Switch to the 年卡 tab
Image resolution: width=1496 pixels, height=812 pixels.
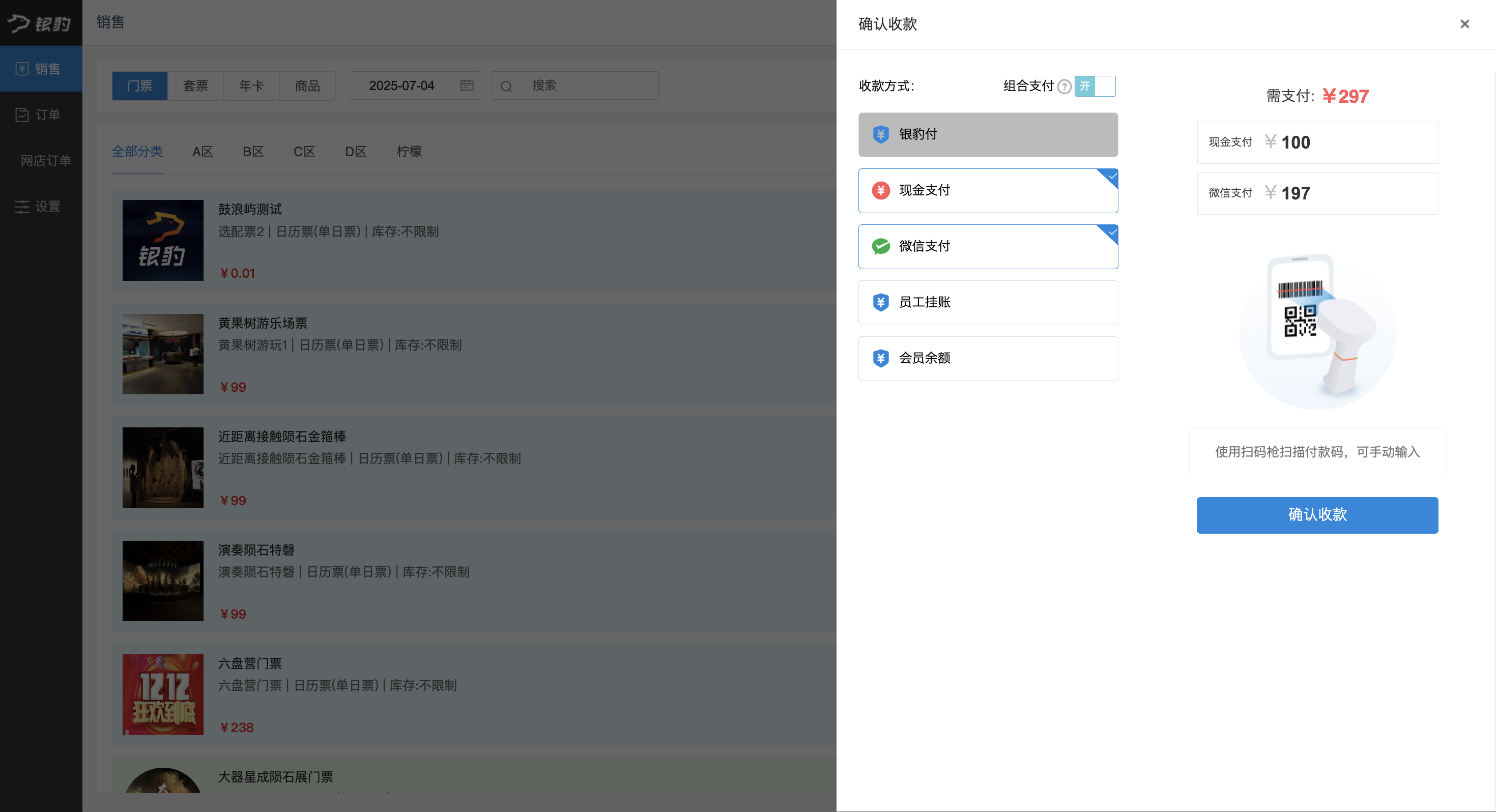pyautogui.click(x=251, y=86)
